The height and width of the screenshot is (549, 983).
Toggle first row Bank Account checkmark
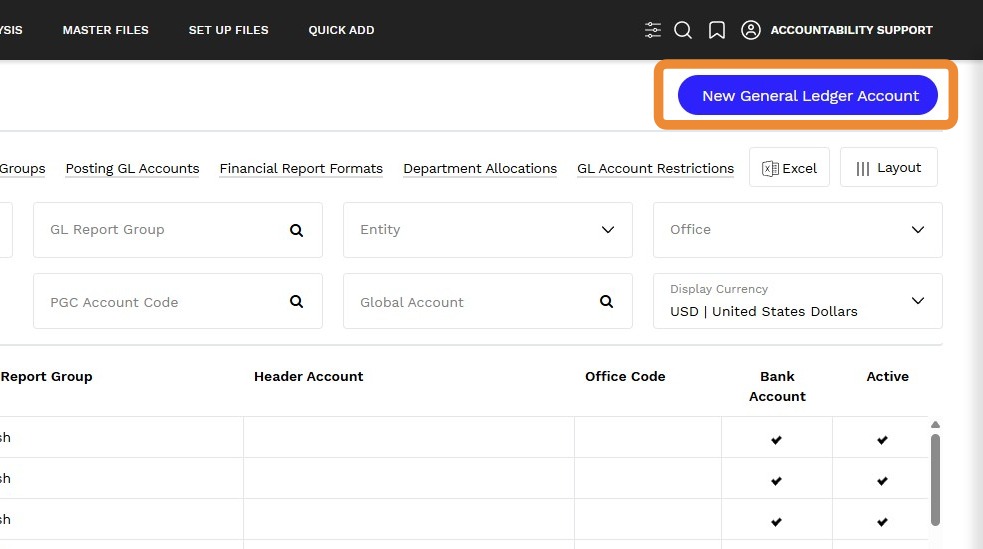(x=776, y=439)
